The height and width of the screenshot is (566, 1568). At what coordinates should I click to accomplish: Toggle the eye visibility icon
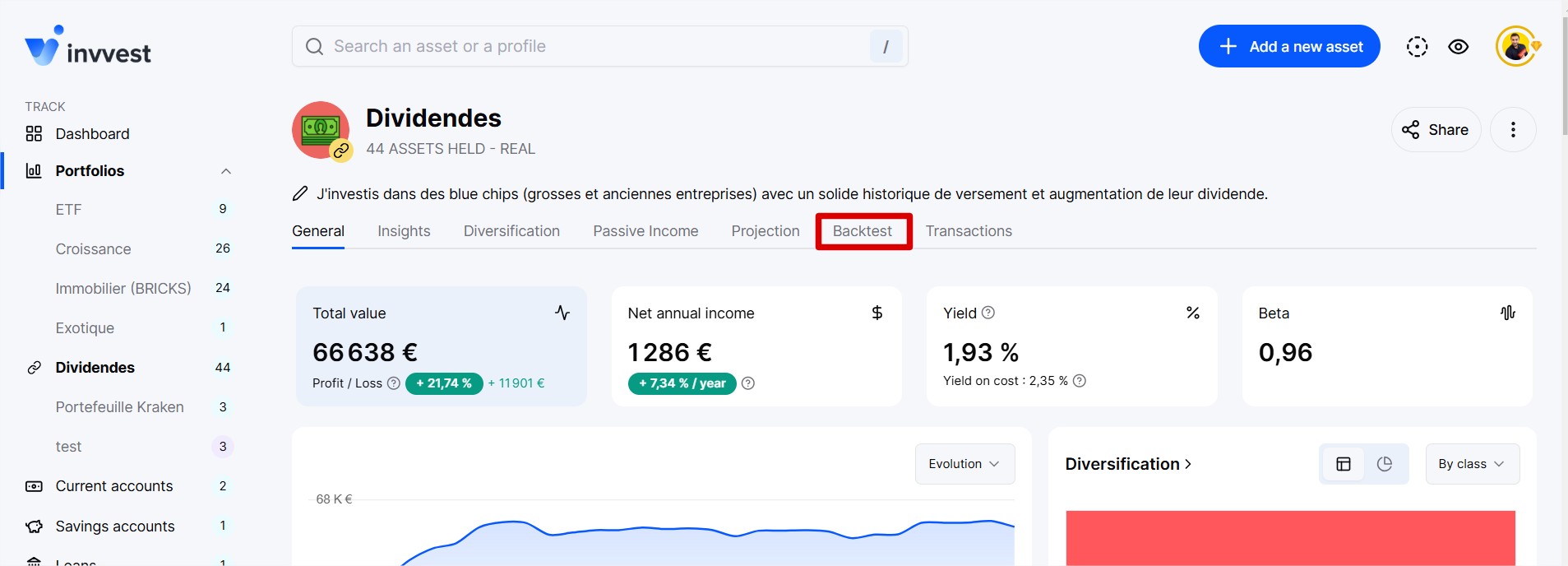tap(1458, 47)
